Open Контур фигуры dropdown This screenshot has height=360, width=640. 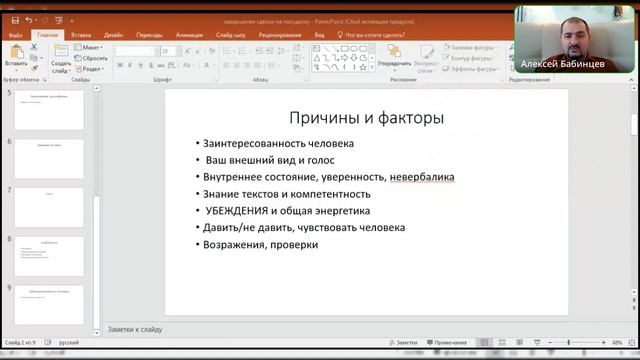click(x=469, y=58)
